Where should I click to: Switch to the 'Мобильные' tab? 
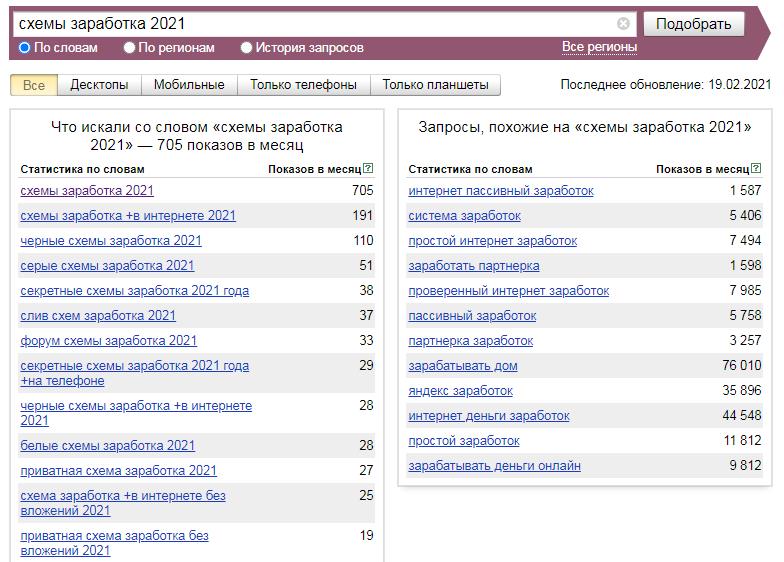pyautogui.click(x=189, y=85)
